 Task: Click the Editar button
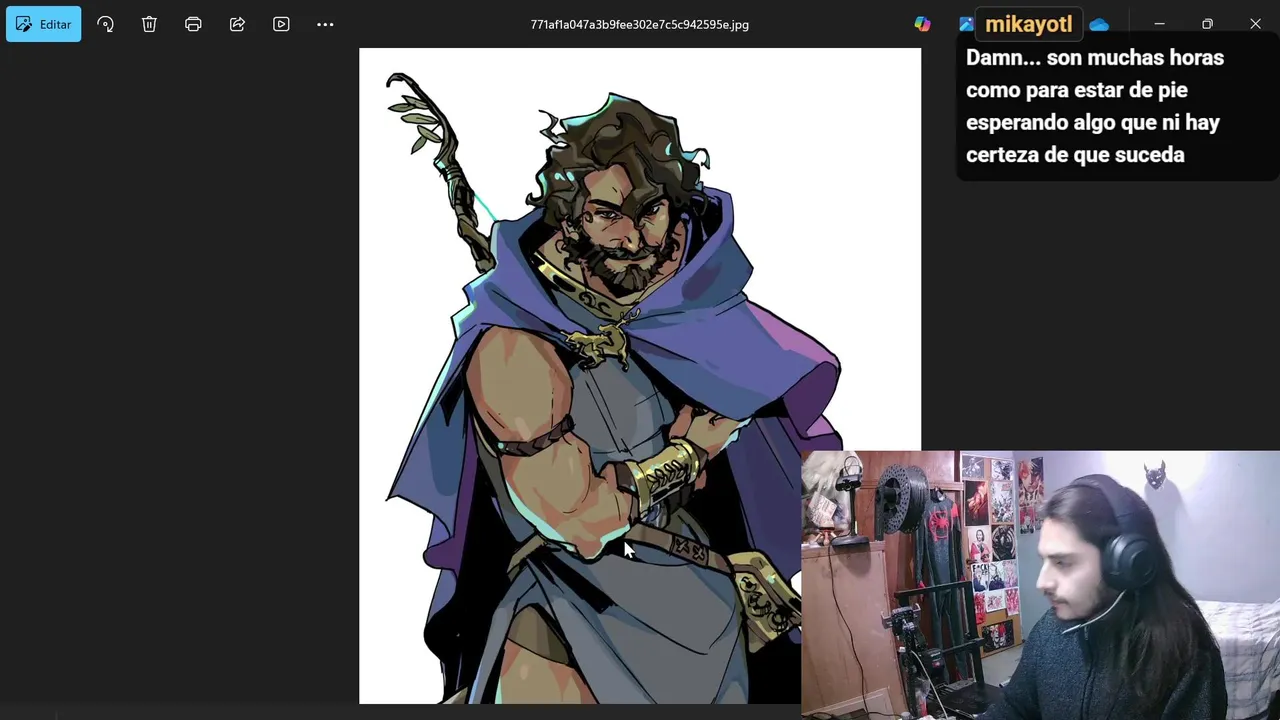[x=43, y=24]
